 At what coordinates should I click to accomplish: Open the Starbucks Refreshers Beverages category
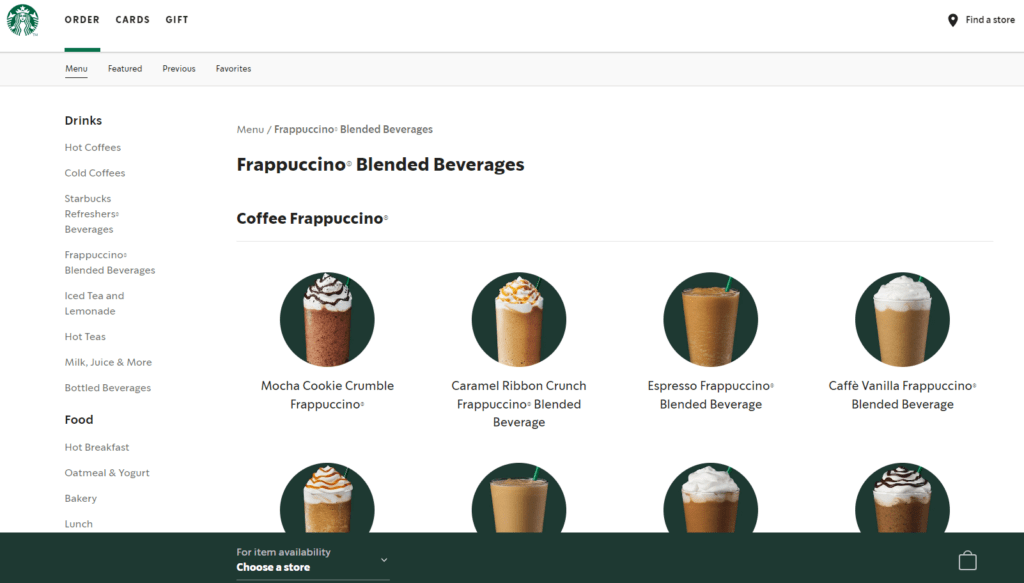92,213
